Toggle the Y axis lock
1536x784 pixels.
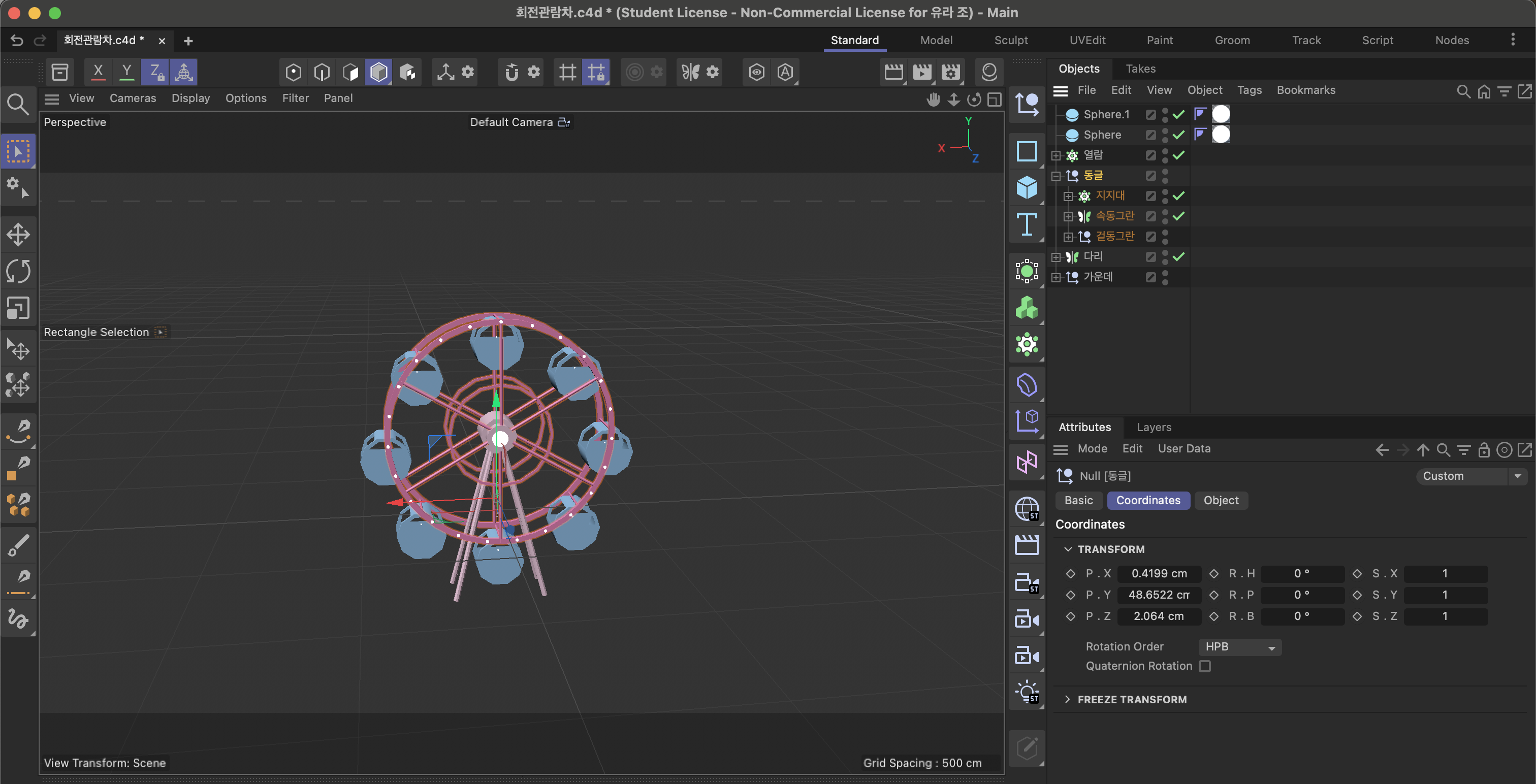click(x=126, y=72)
